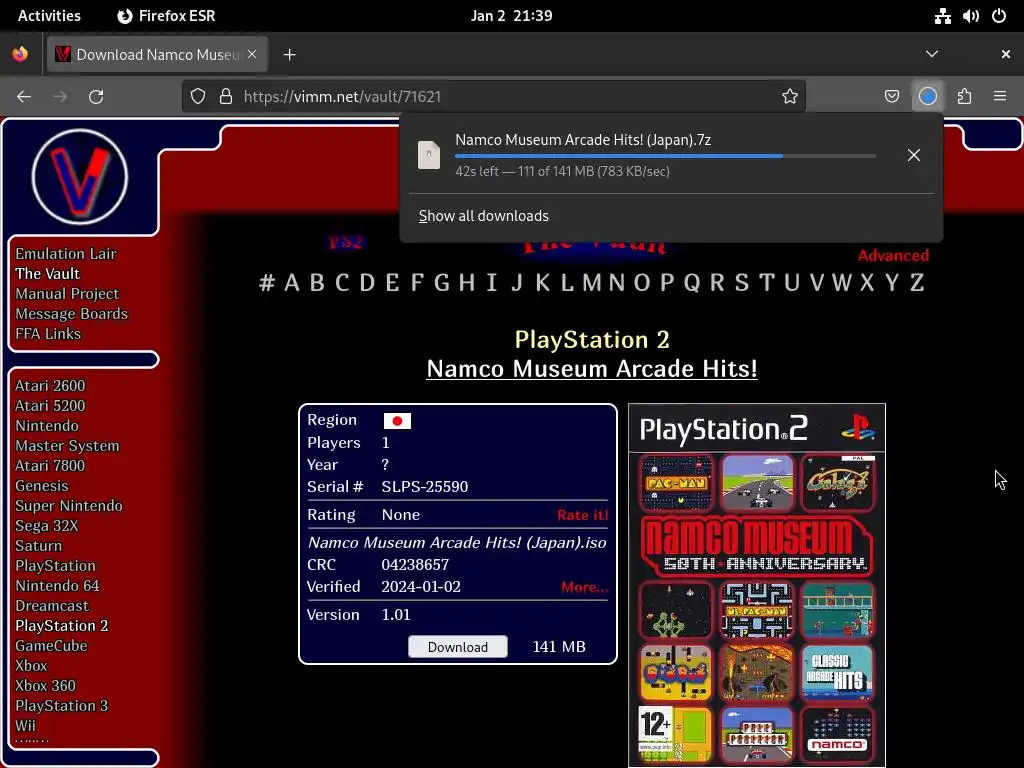Click Show all downloads
Image resolution: width=1024 pixels, height=768 pixels.
(x=483, y=216)
